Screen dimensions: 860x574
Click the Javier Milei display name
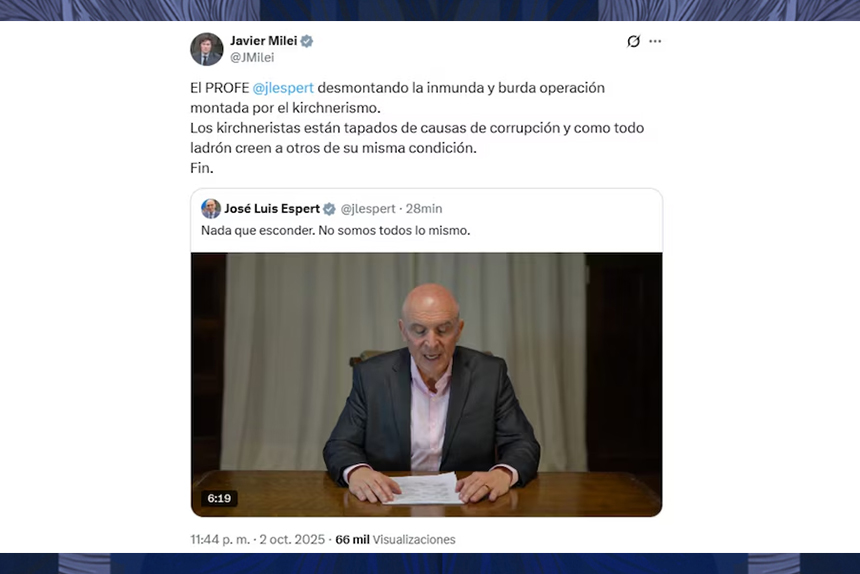[x=263, y=41]
